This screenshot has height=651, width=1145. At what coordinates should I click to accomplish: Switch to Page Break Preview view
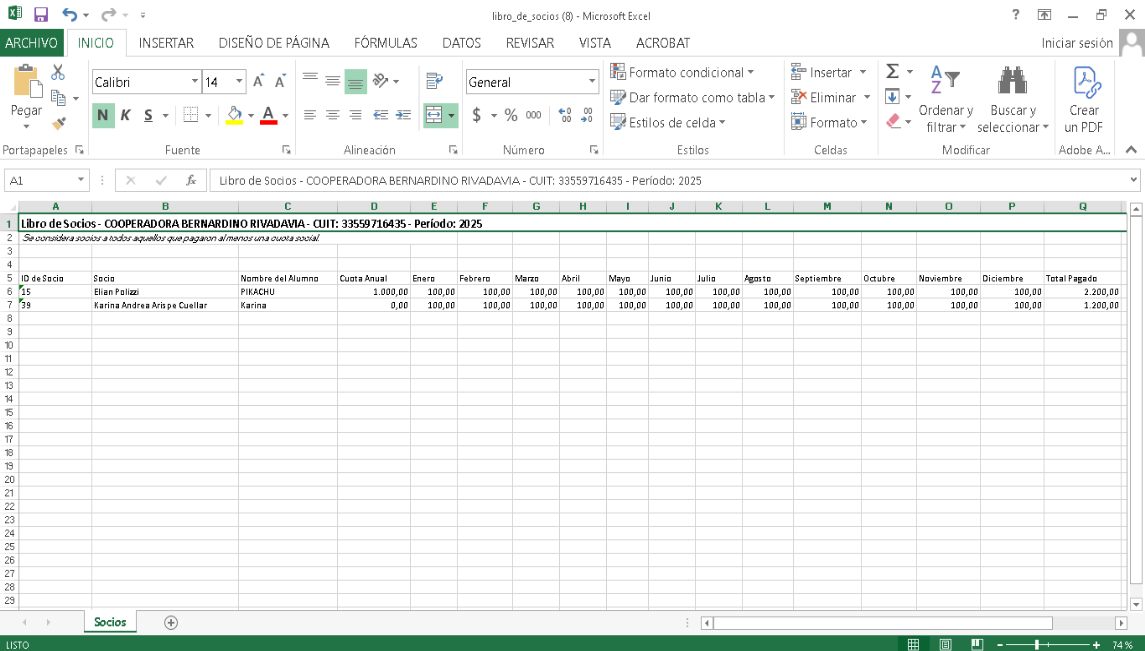pos(976,644)
